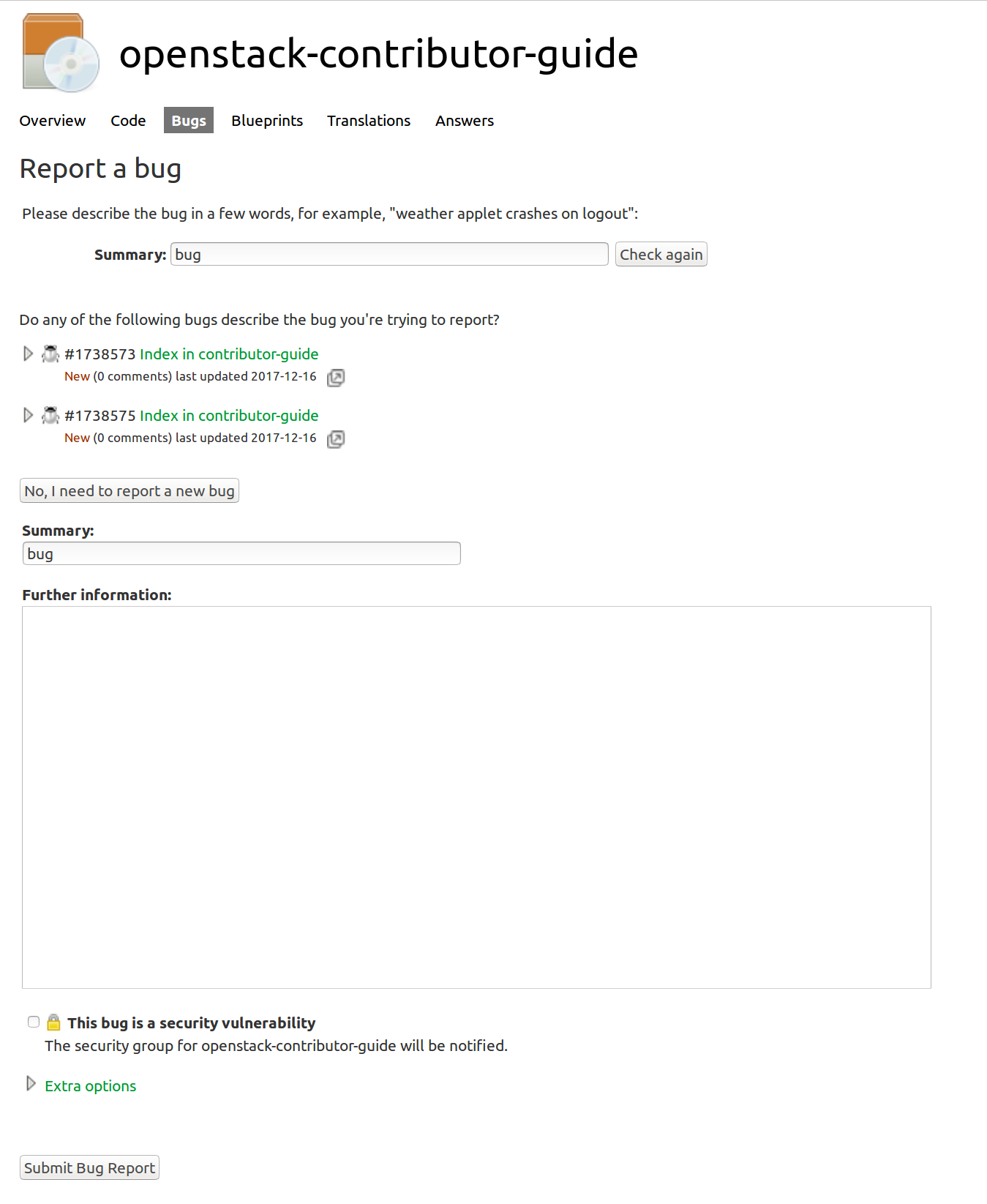Viewport: 987px width, 1204px height.
Task: Expand details for bug #1738573
Action: [x=28, y=354]
